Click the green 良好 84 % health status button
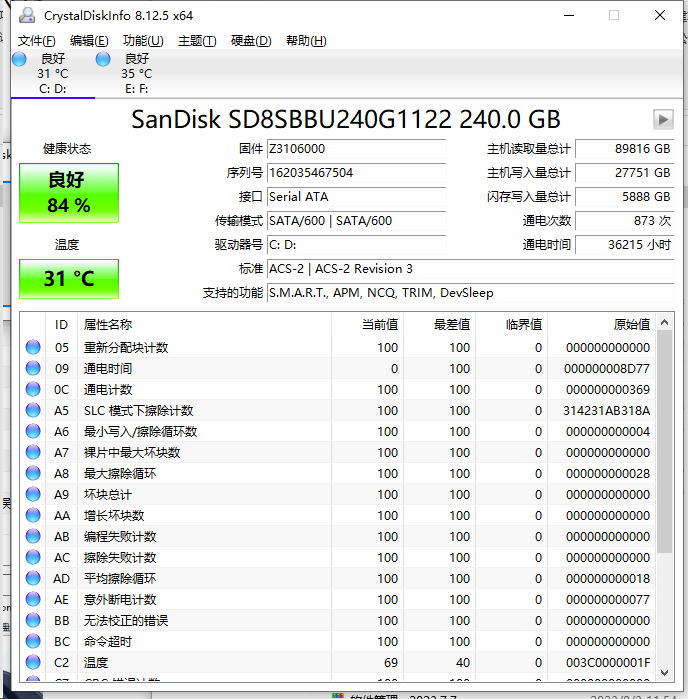Screen dimensions: 688x699 point(69,193)
